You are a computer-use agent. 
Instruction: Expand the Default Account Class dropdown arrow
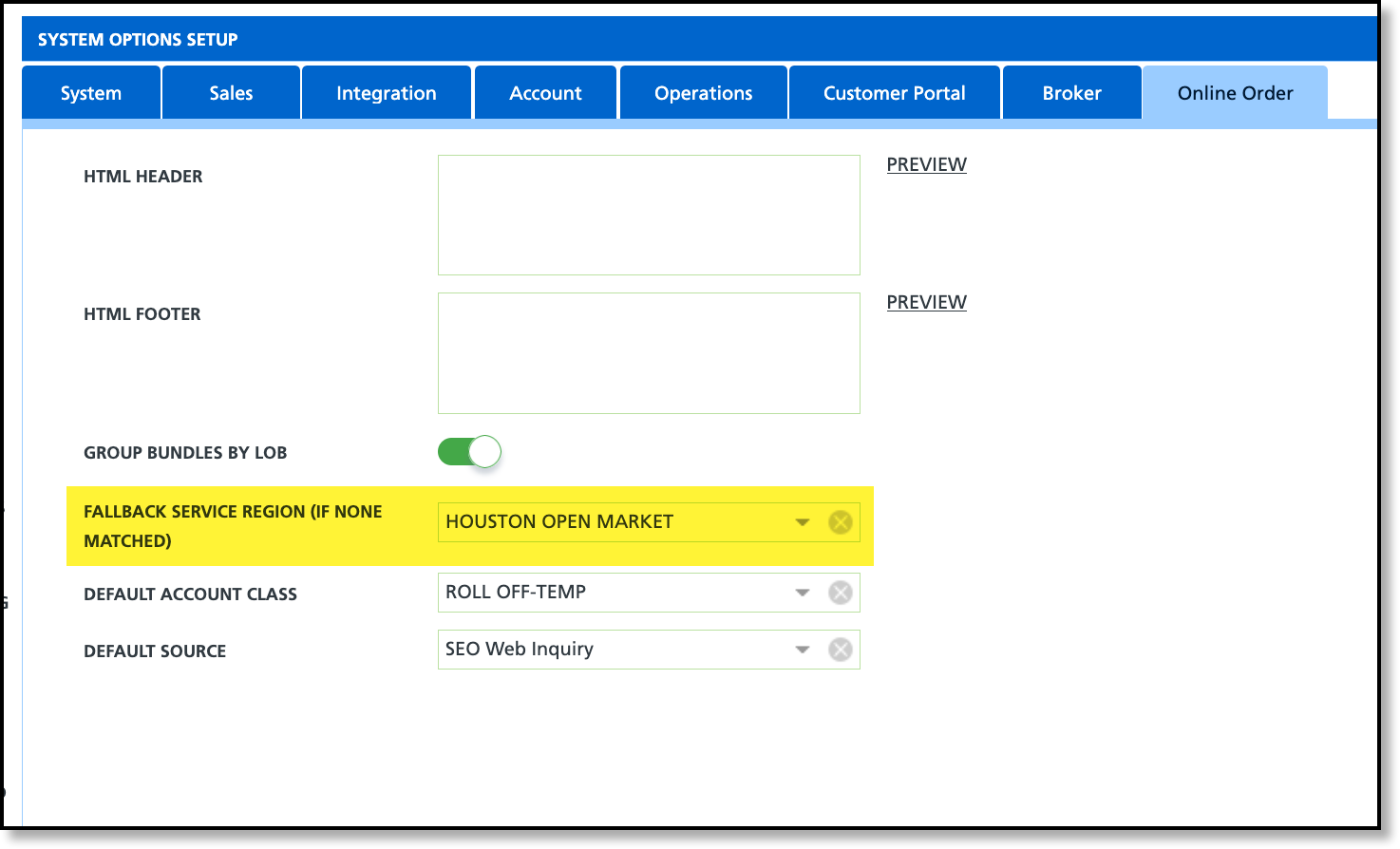click(803, 593)
